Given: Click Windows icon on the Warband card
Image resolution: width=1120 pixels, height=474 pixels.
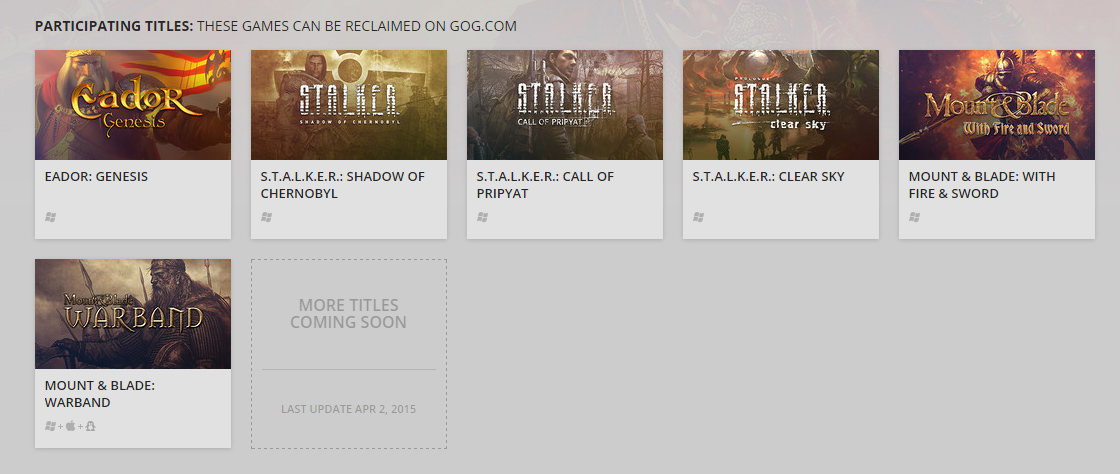Looking at the screenshot, I should tap(50, 426).
